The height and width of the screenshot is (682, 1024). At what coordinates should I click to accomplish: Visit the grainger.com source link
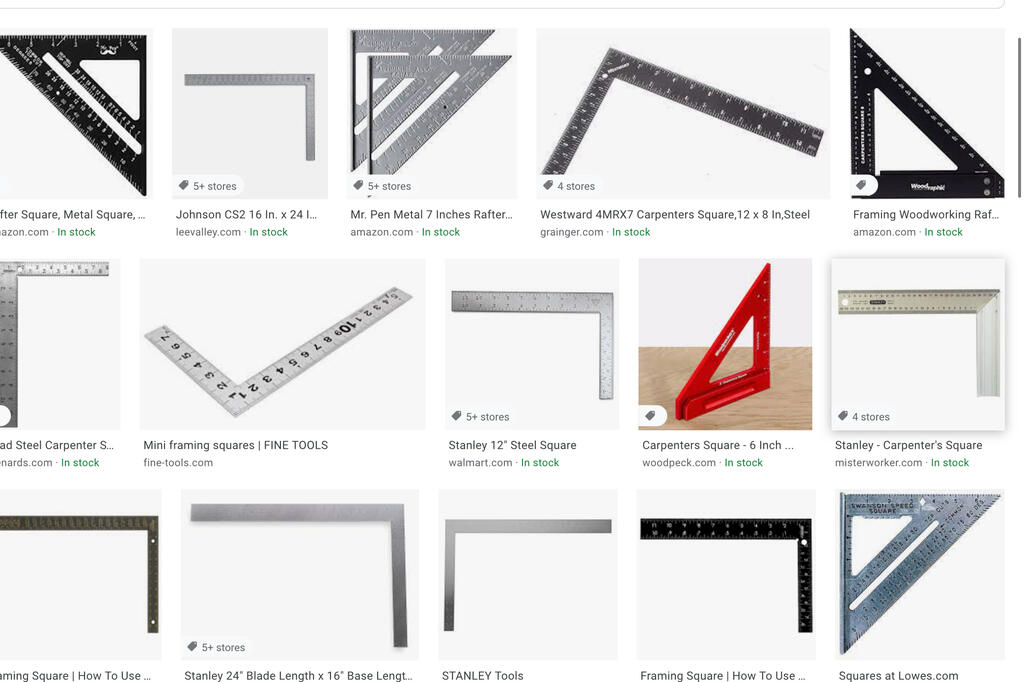pyautogui.click(x=571, y=232)
